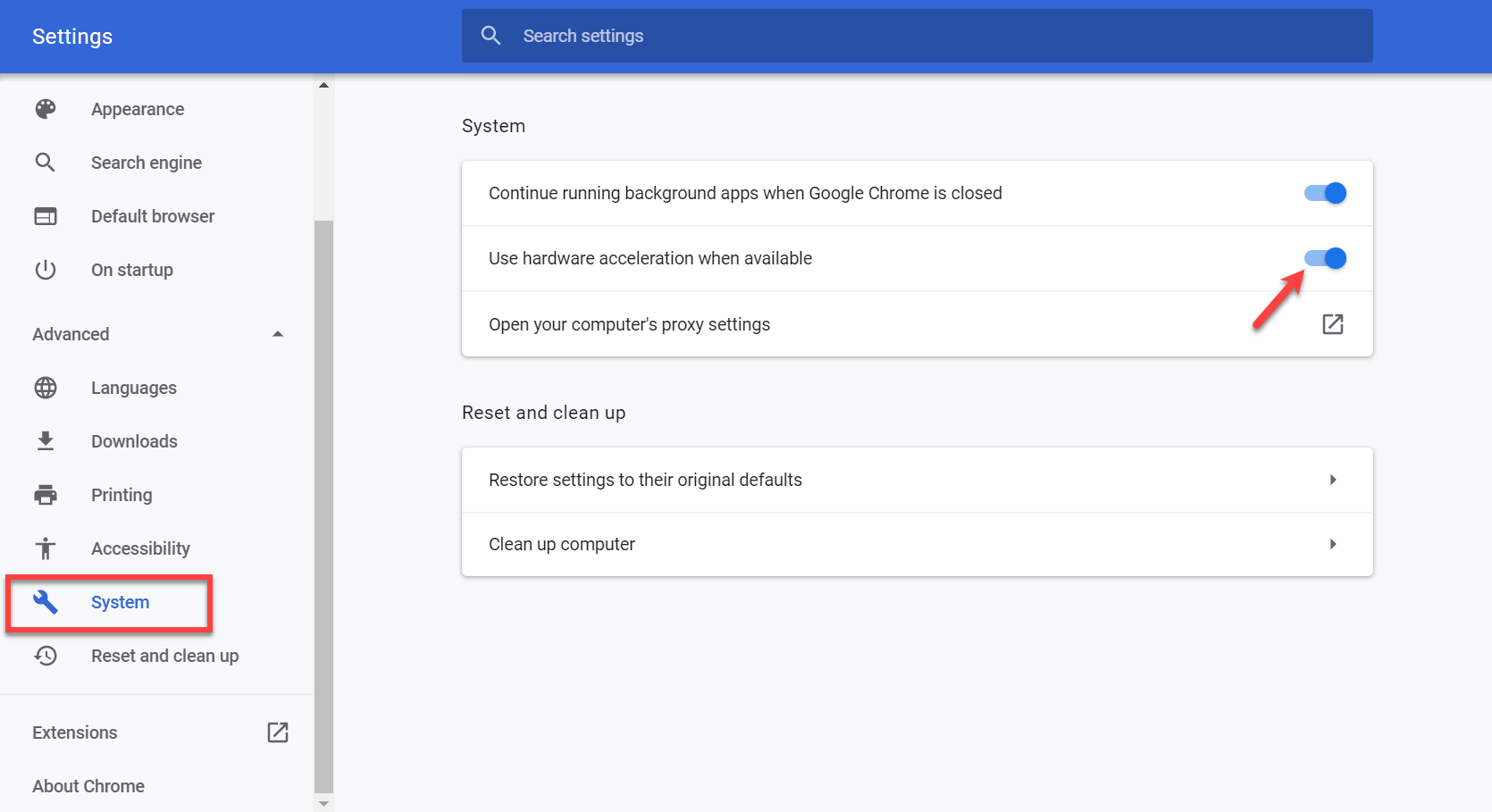Viewport: 1492px width, 812px height.
Task: Expand Restore settings to original defaults
Action: tap(1332, 480)
